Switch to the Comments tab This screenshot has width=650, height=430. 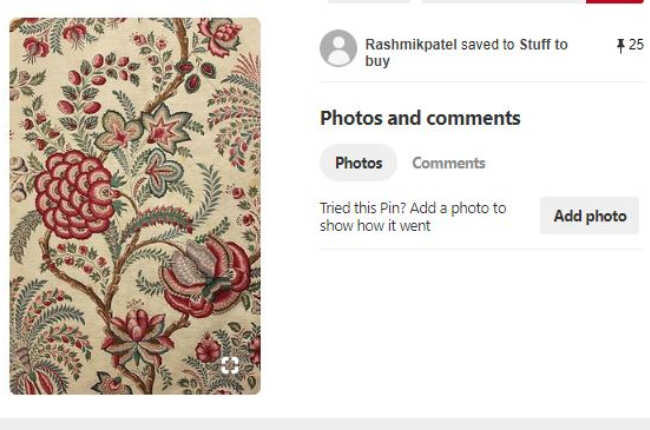(449, 163)
